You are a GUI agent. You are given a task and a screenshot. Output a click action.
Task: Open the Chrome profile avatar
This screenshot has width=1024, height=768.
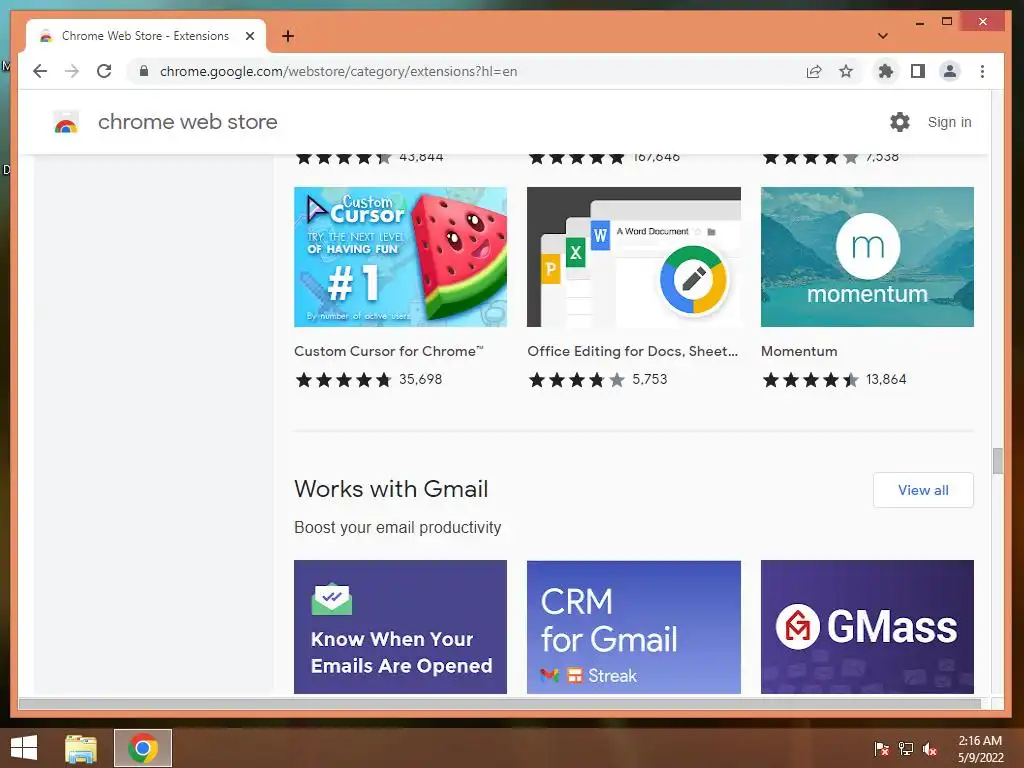(950, 71)
